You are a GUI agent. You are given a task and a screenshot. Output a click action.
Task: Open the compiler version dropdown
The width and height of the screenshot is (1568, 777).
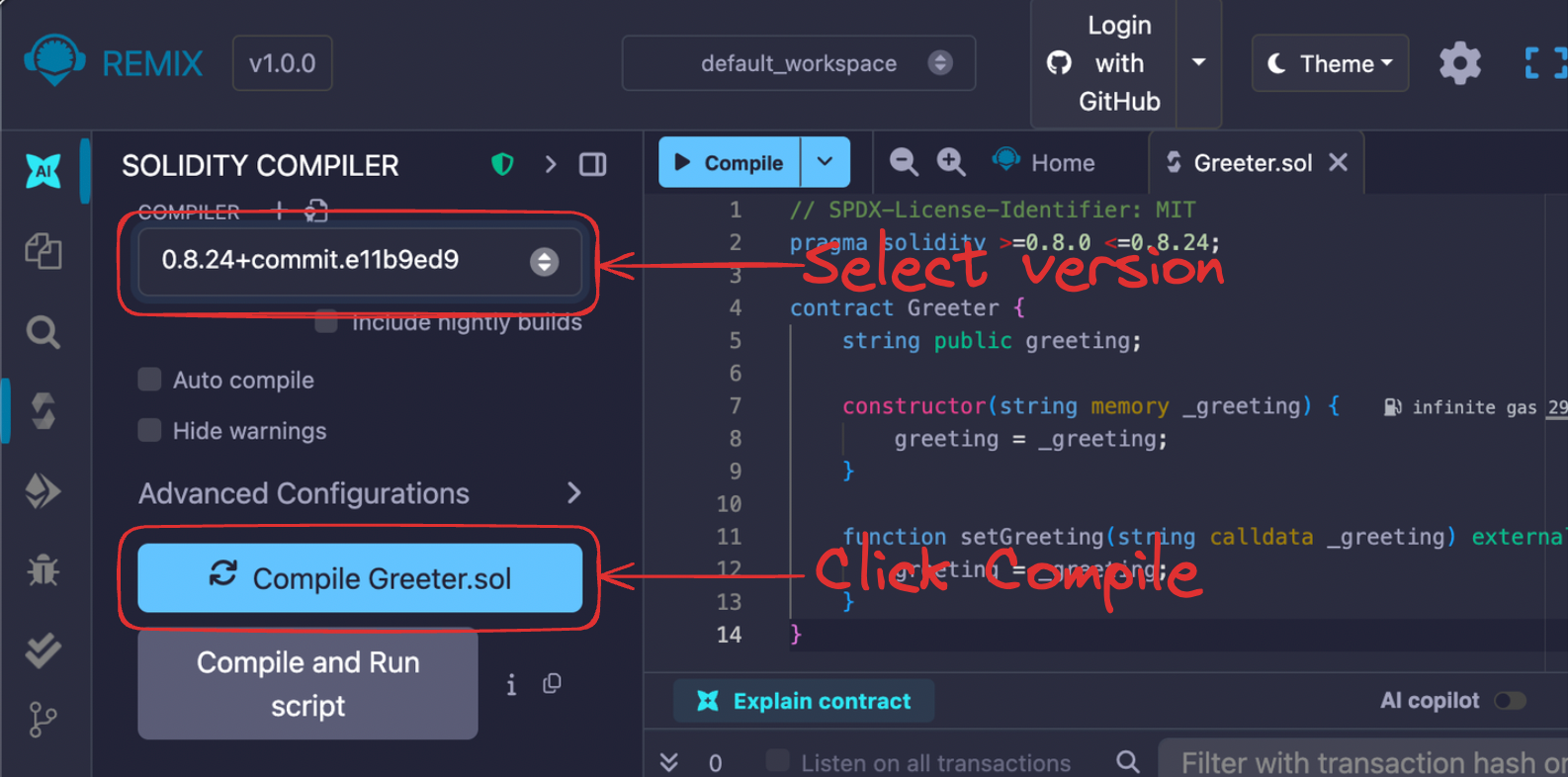359,261
